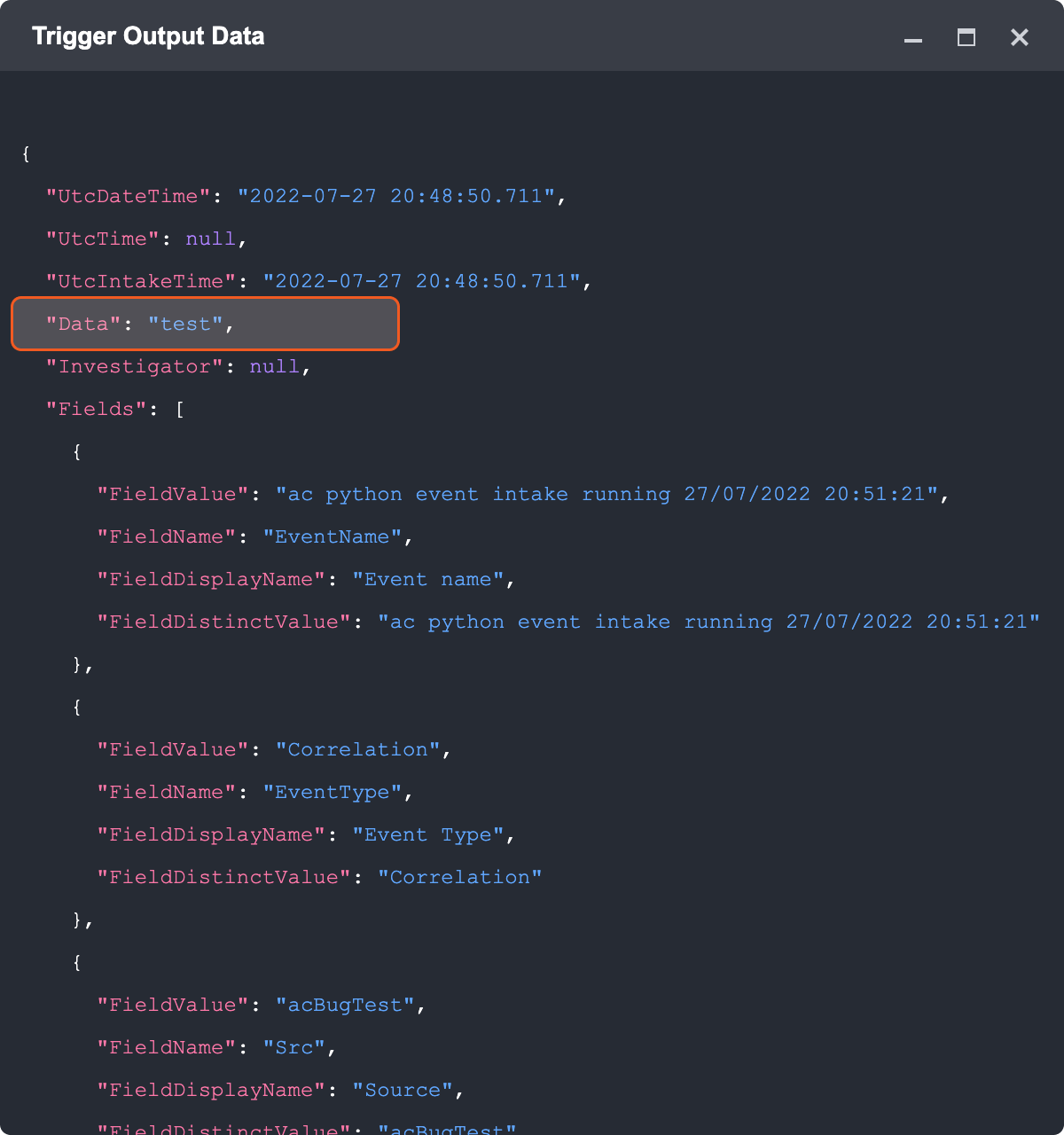This screenshot has height=1135, width=1064.
Task: Select the "EventType" string value
Action: (332, 792)
